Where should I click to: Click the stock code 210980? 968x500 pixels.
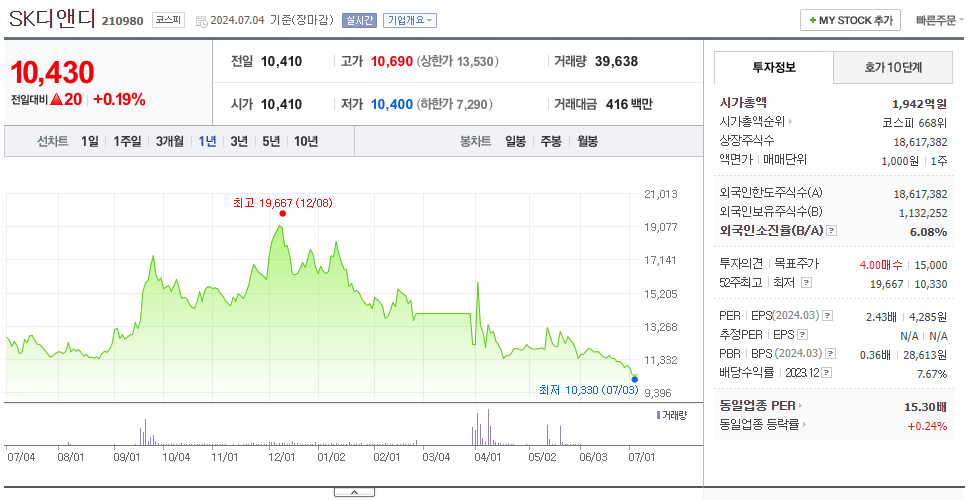pyautogui.click(x=122, y=22)
